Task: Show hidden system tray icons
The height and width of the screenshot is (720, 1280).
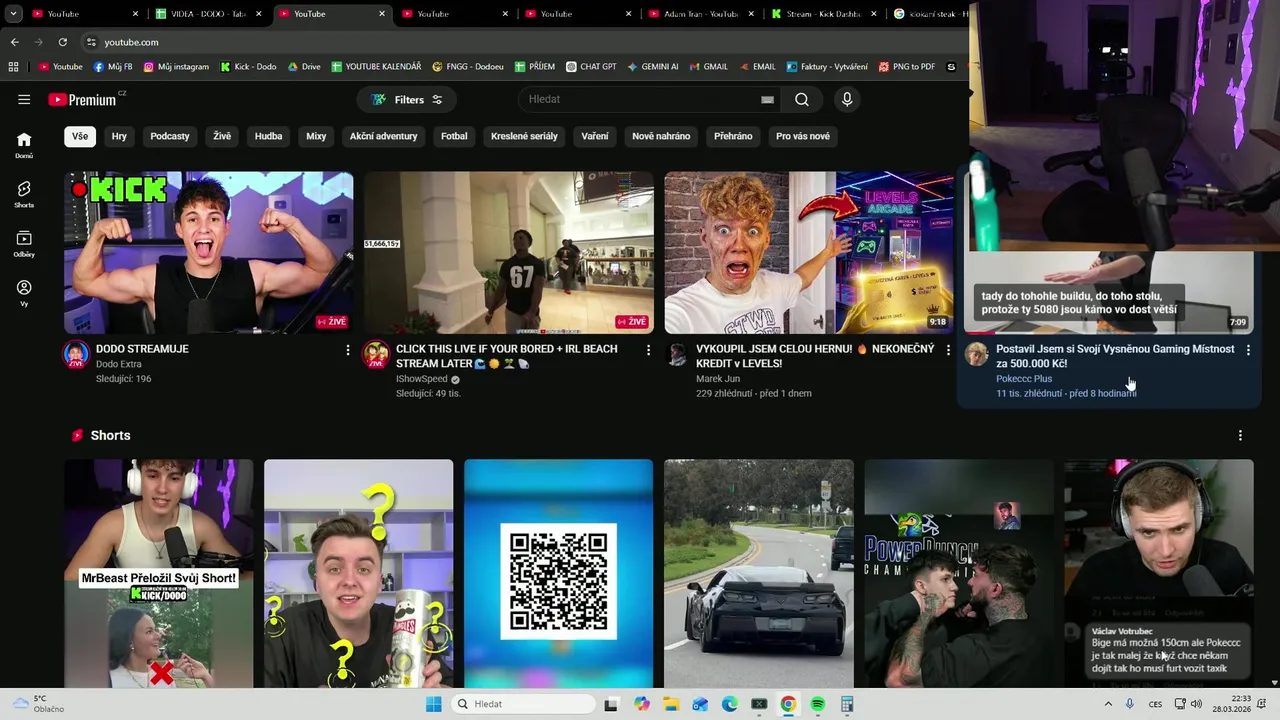Action: click(x=1108, y=704)
